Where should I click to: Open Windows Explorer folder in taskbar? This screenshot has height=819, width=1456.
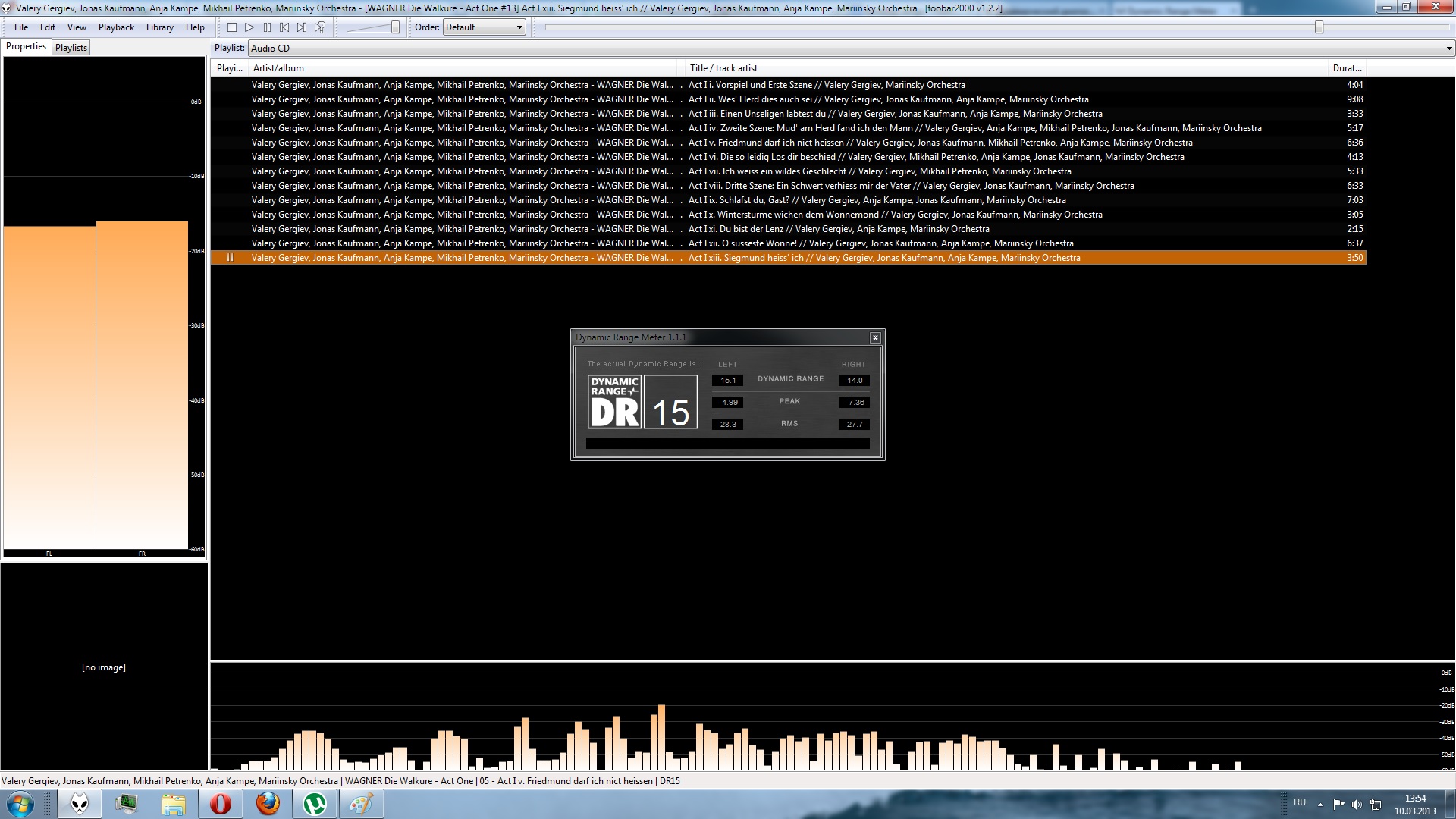point(174,804)
